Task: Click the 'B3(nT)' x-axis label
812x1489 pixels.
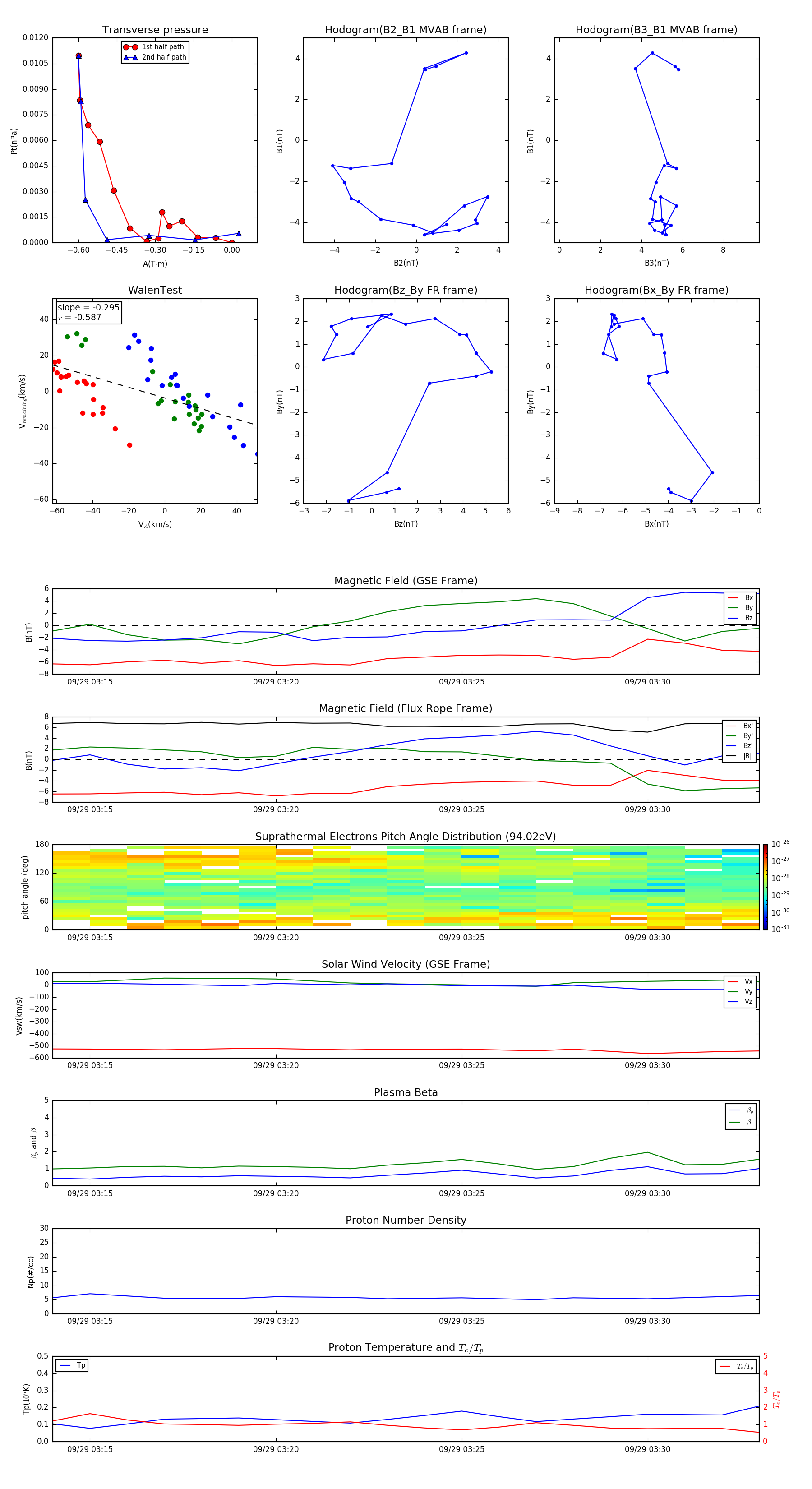Action: click(656, 263)
